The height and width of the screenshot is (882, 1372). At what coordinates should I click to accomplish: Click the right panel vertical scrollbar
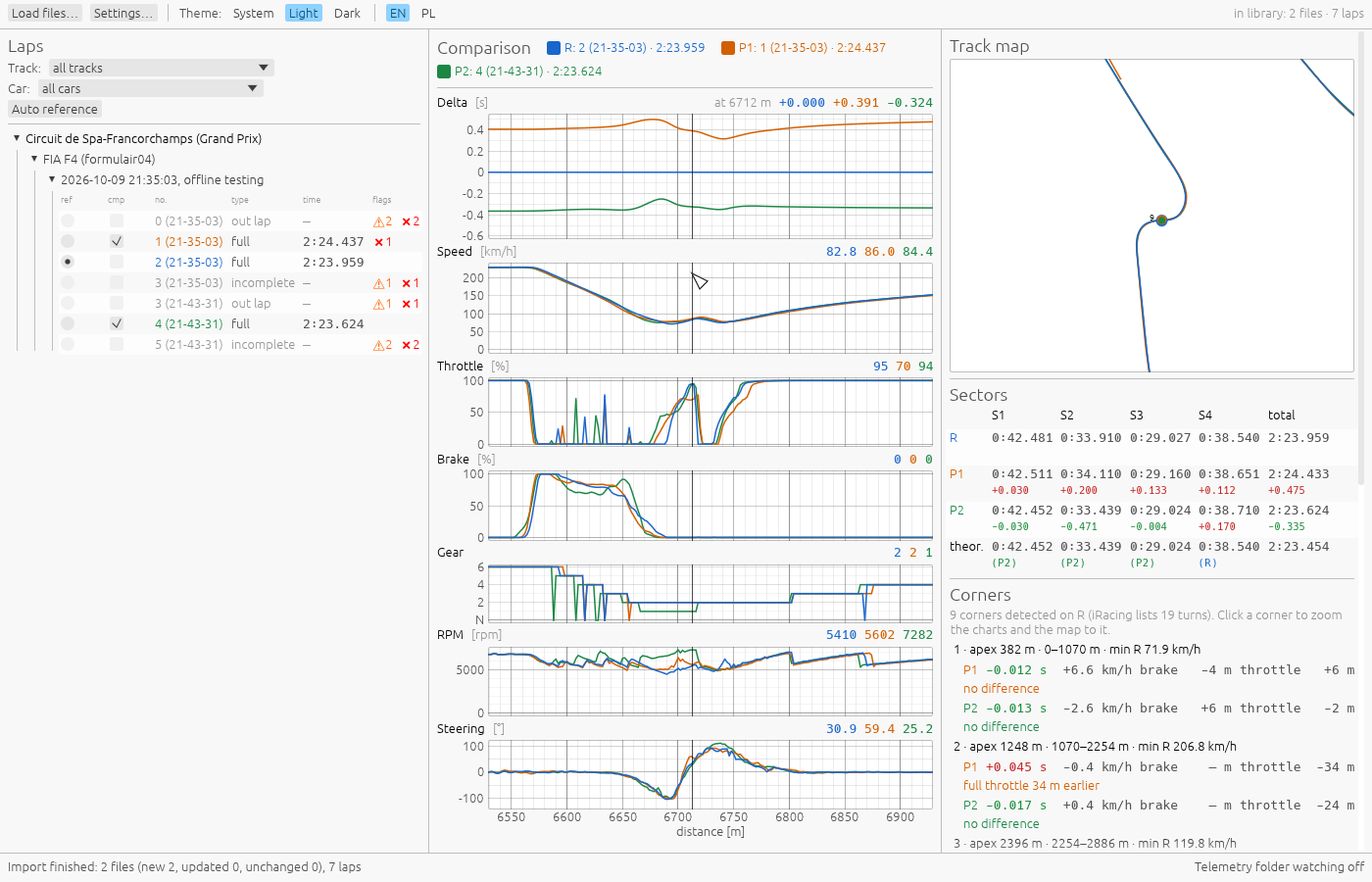pyautogui.click(x=1361, y=260)
